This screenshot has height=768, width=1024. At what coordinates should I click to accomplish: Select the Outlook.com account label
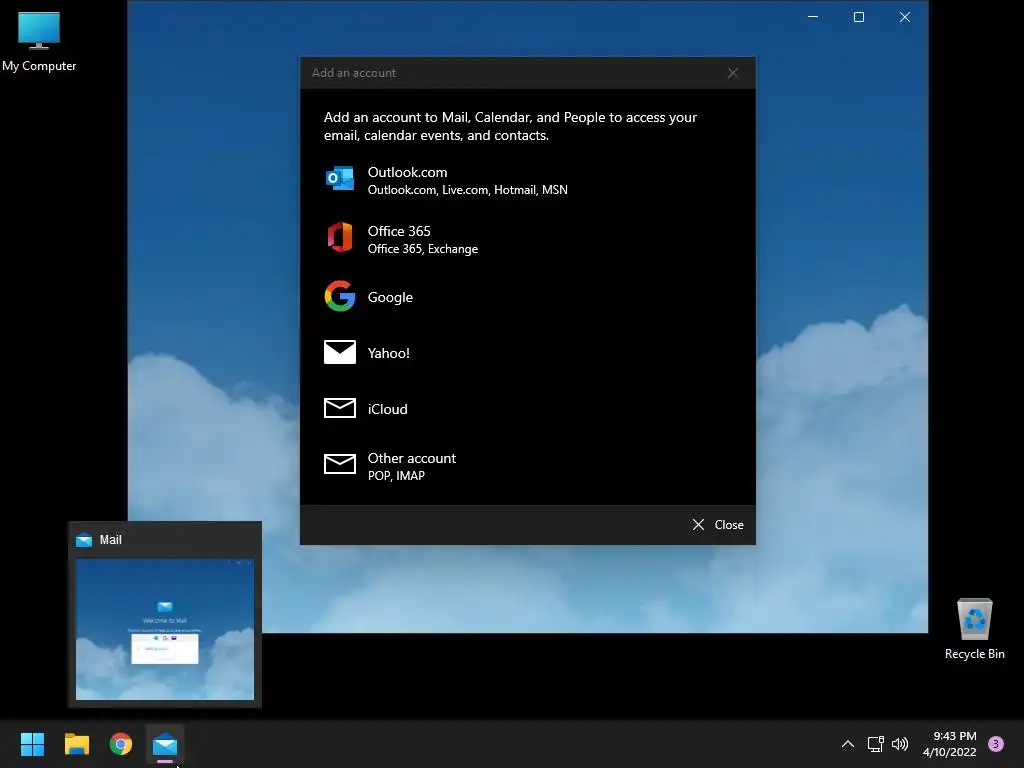coord(408,172)
